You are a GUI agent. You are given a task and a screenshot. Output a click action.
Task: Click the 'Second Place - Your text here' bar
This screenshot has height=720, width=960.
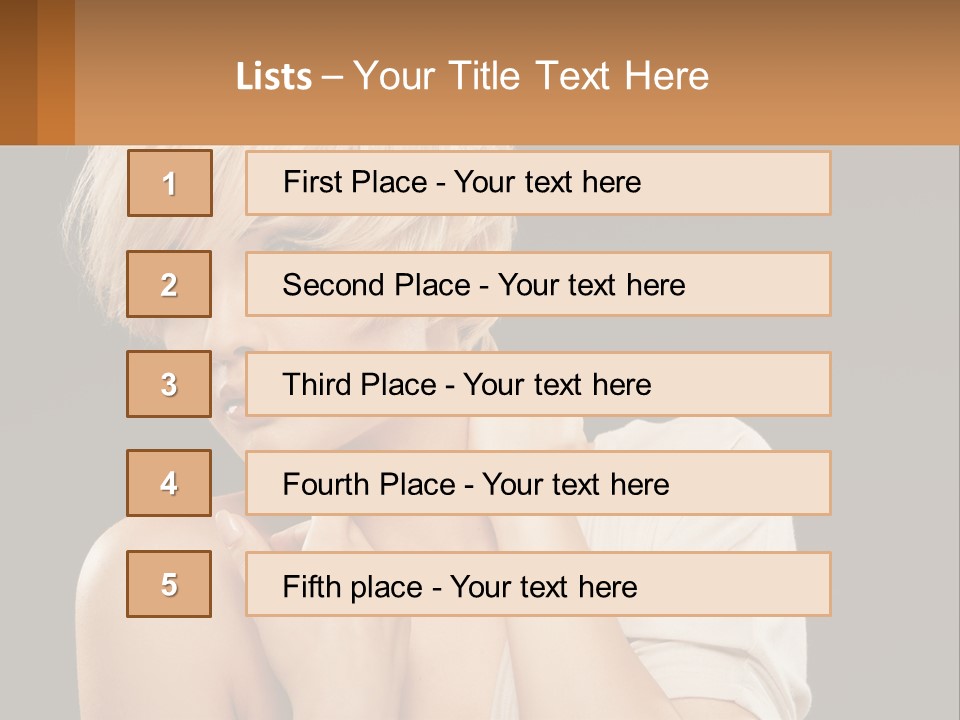pos(538,284)
